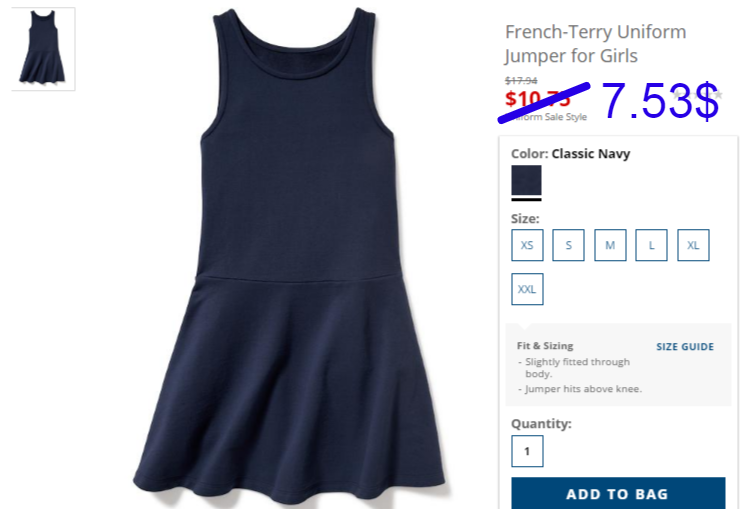Select the navy jumper thumbnail image
Image resolution: width=741 pixels, height=509 pixels.
43,49
